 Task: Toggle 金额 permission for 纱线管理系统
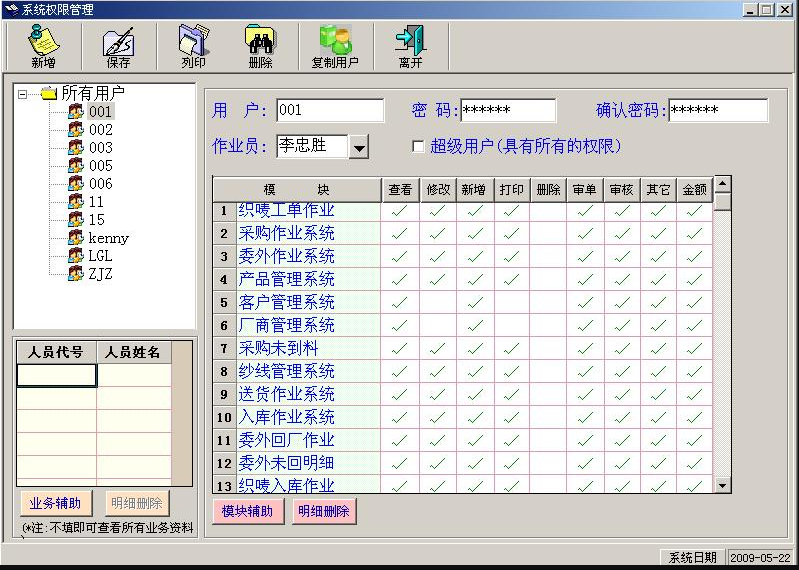[x=695, y=371]
